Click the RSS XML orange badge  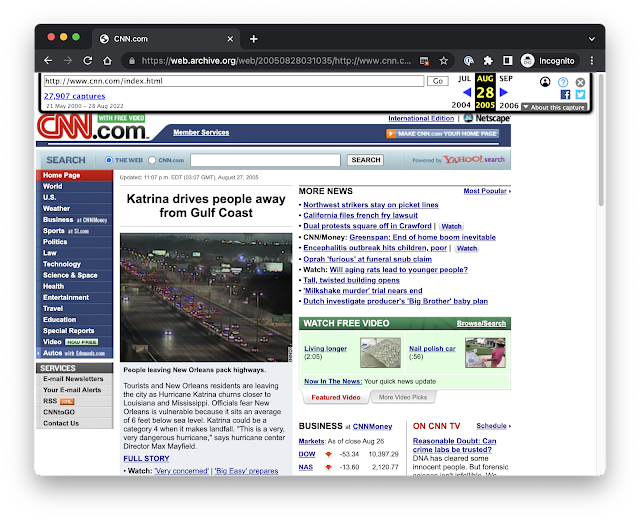[x=67, y=401]
